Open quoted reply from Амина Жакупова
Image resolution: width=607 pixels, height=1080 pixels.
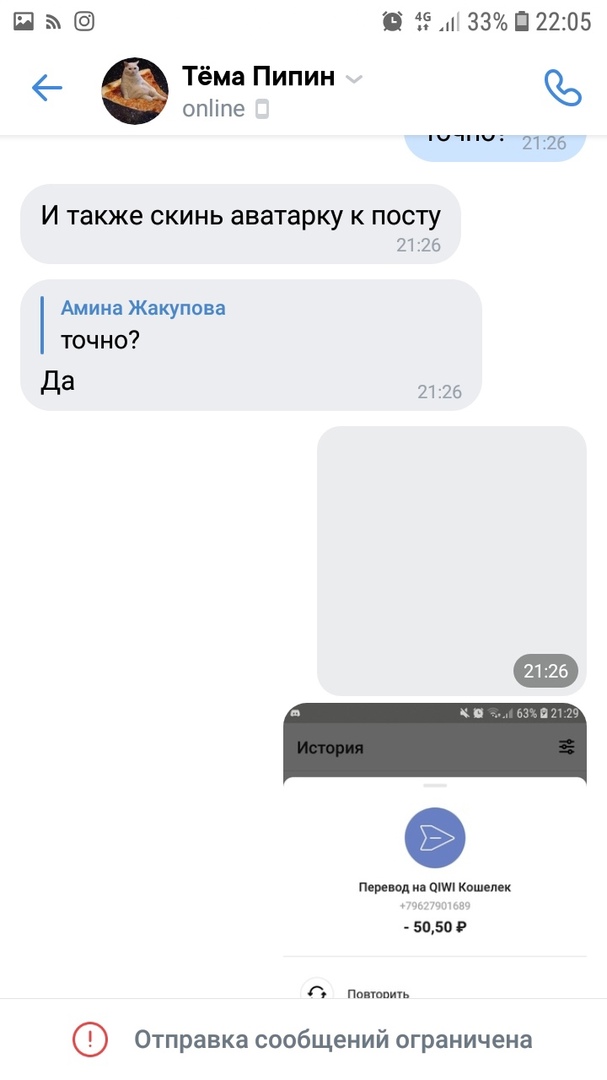143,325
